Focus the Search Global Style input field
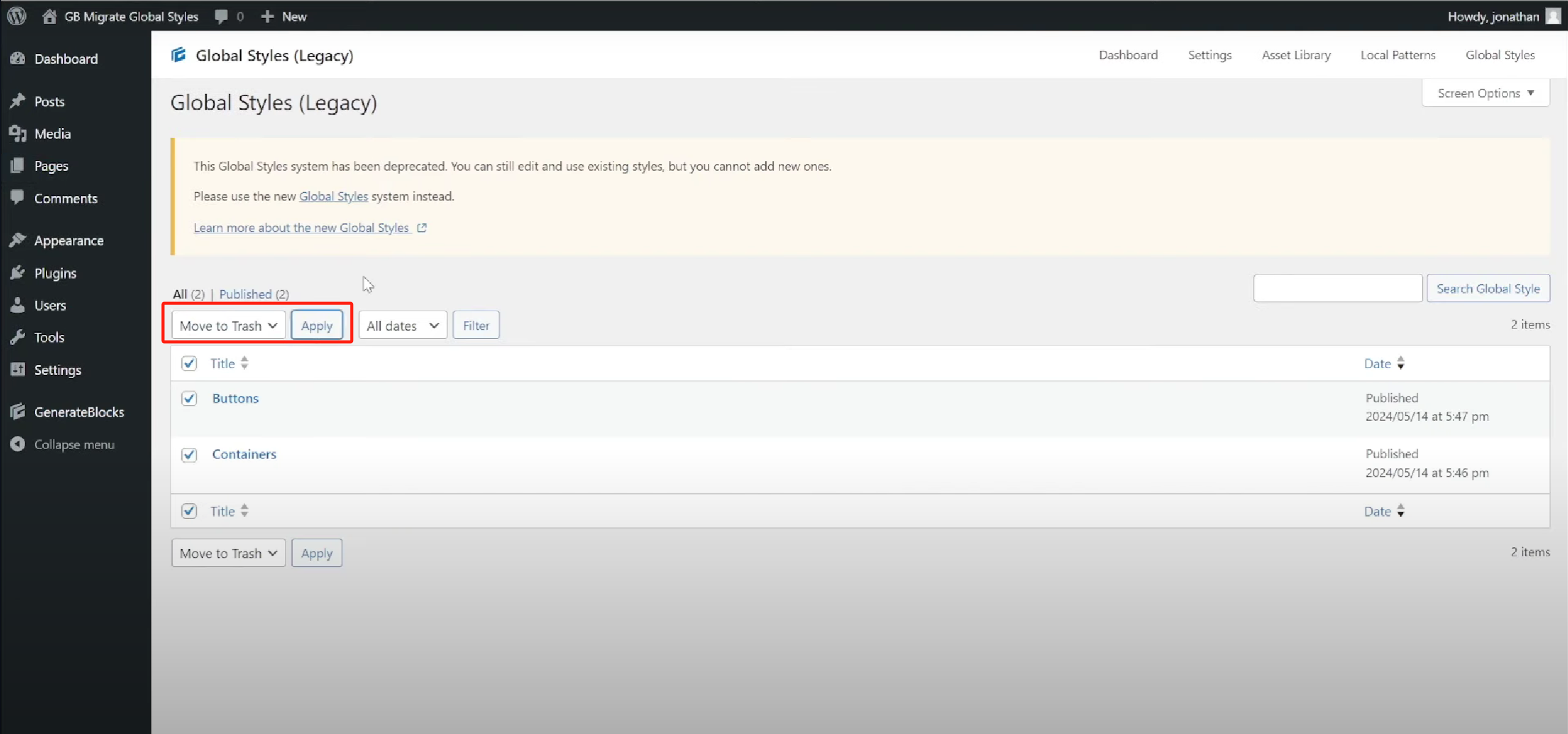This screenshot has height=734, width=1568. tap(1337, 288)
